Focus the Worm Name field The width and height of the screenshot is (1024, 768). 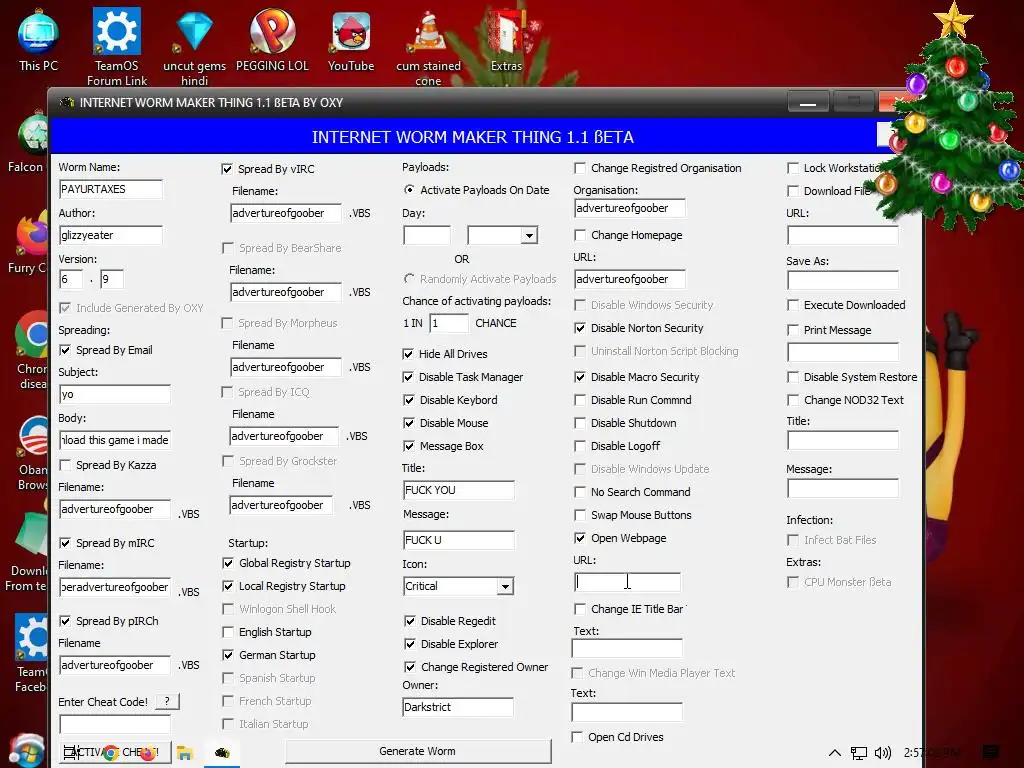(x=110, y=189)
